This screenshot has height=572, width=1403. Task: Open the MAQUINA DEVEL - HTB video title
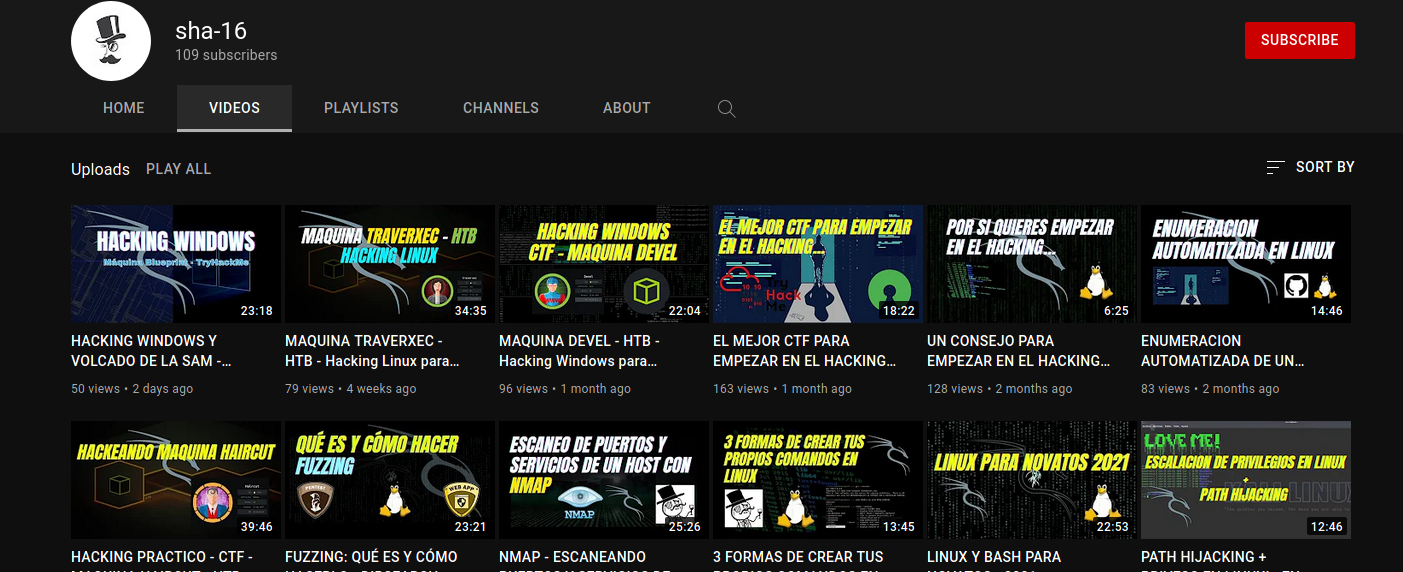click(579, 351)
